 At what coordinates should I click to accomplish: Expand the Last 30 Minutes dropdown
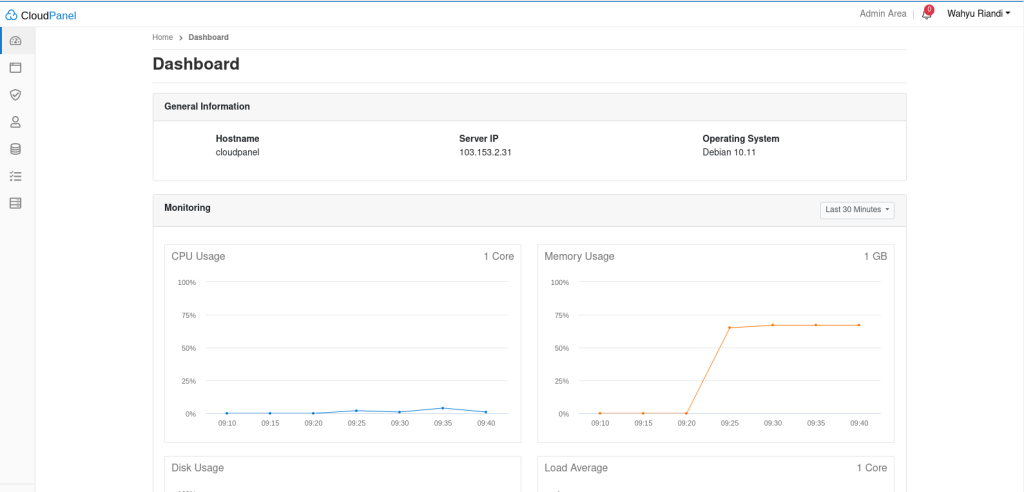856,210
